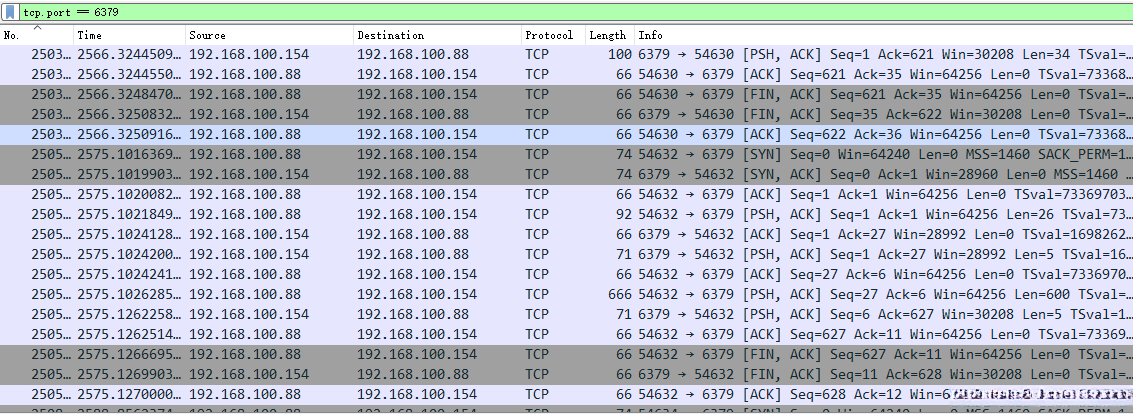Sort packets by the No. column header
This screenshot has width=1133, height=414.
tap(37, 35)
